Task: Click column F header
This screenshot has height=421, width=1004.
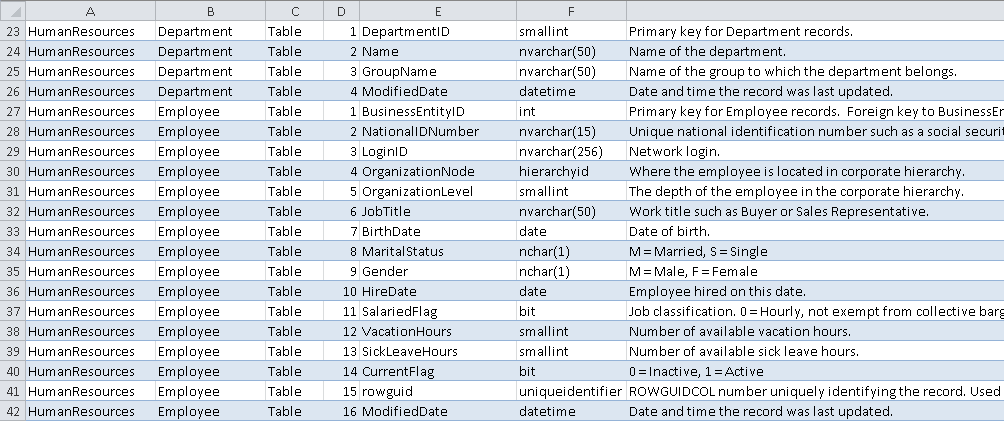Action: (570, 10)
